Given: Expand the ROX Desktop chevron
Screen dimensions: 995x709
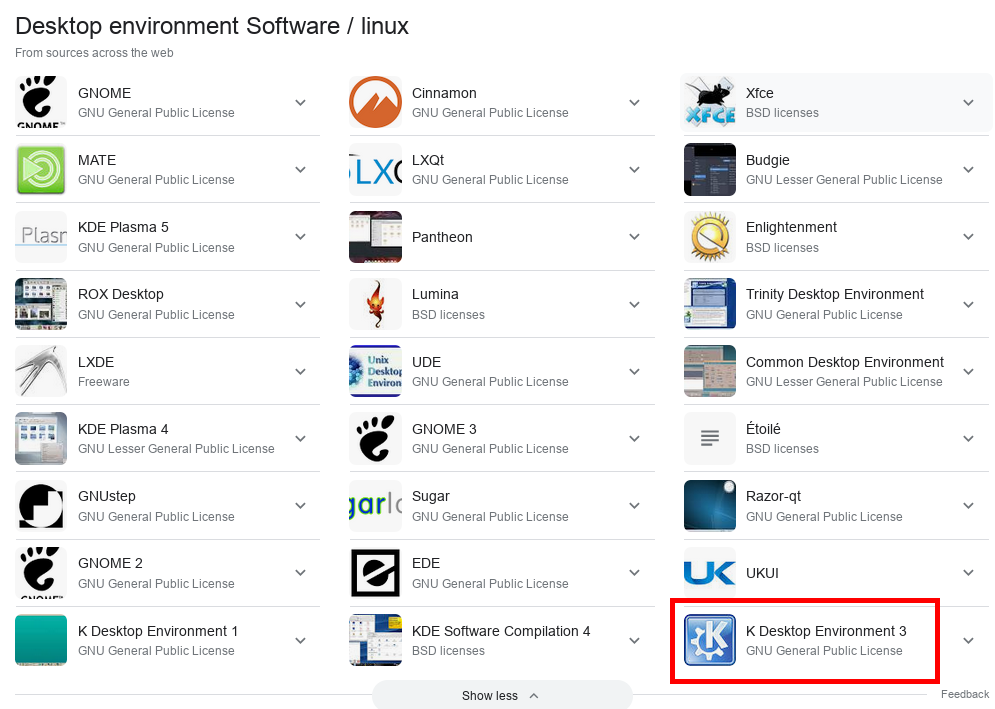Looking at the screenshot, I should coord(301,305).
